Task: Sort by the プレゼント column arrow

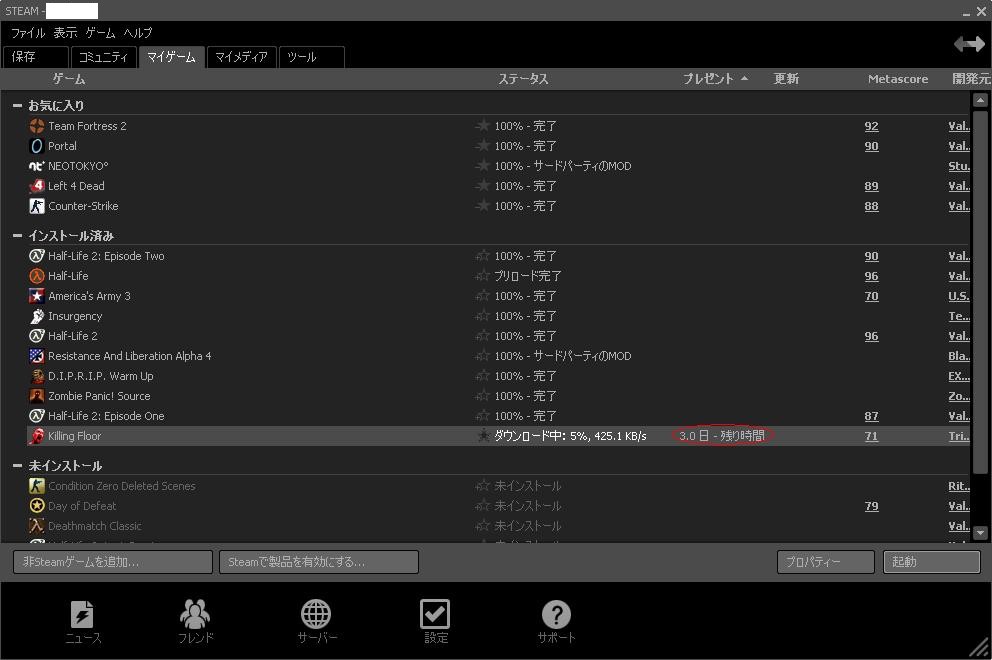Action: (745, 78)
